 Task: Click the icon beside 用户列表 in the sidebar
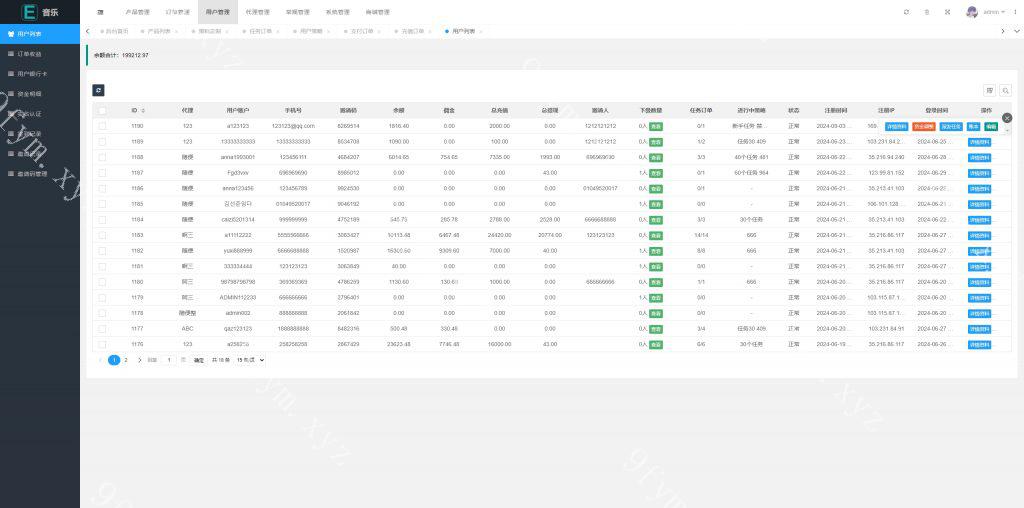tap(10, 34)
